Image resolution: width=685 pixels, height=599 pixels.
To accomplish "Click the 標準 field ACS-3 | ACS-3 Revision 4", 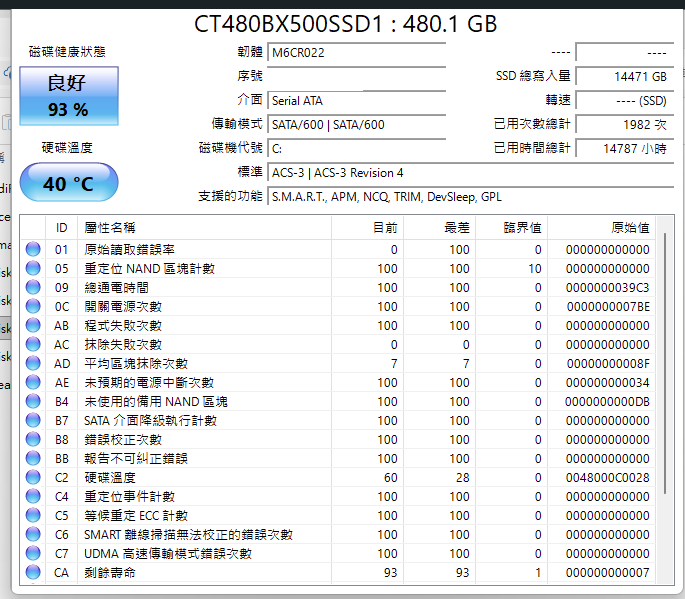I will tap(471, 173).
